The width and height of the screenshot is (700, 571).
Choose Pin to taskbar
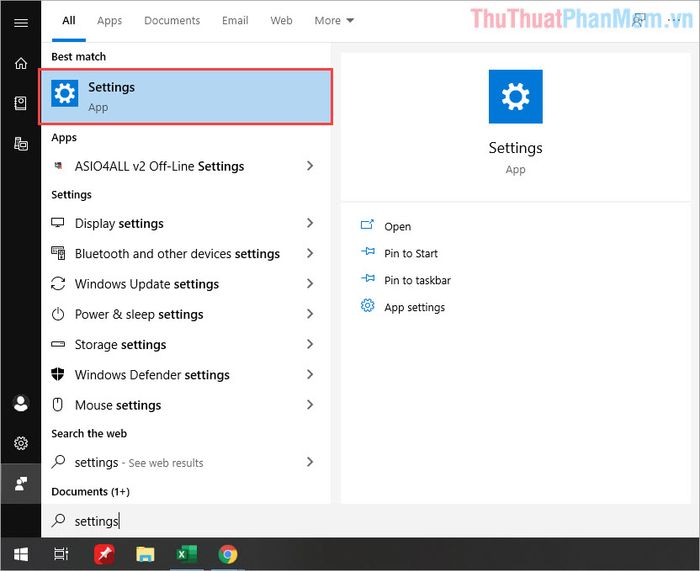pos(417,280)
